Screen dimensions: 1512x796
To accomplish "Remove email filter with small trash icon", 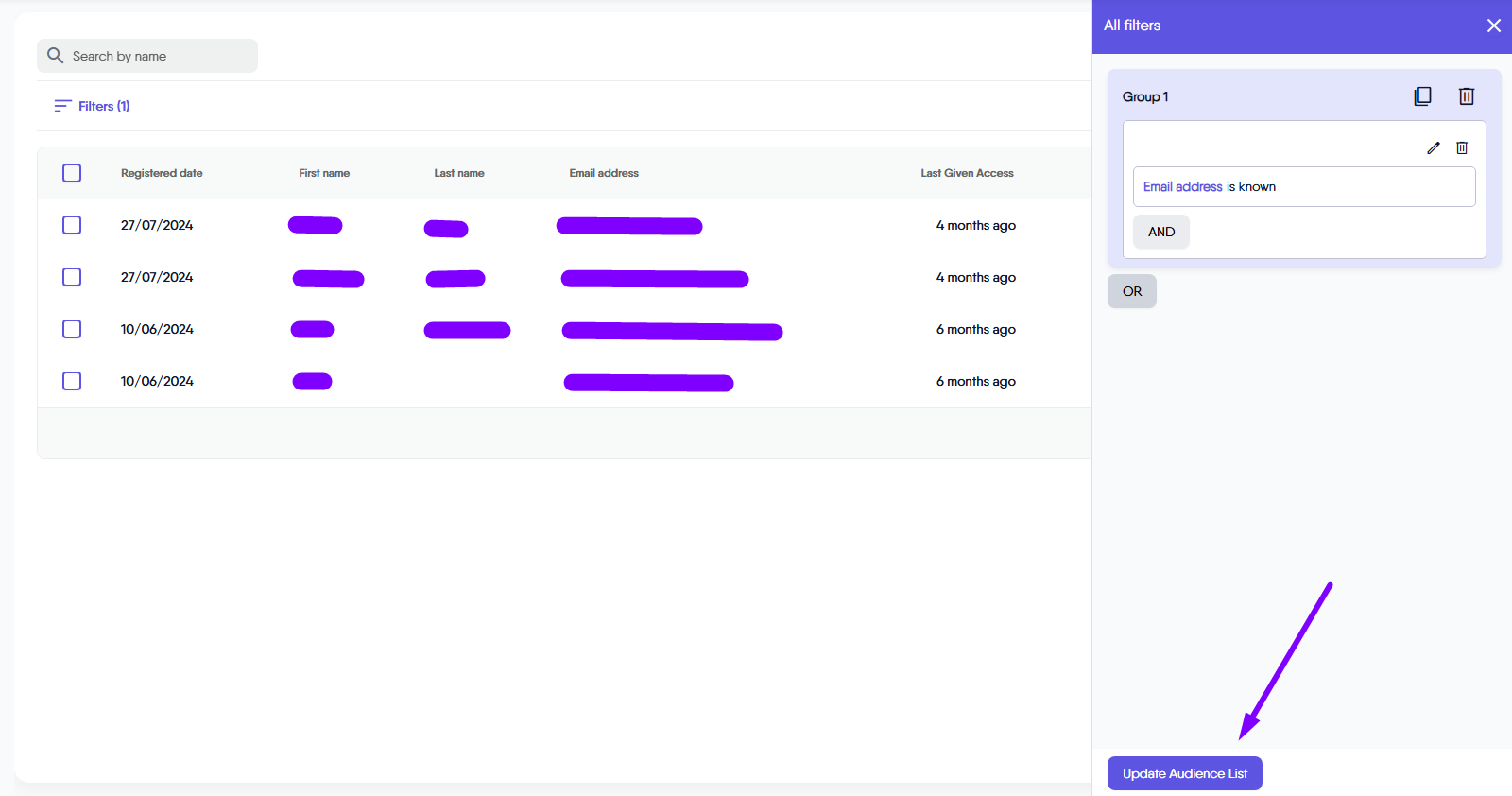I will (x=1462, y=147).
